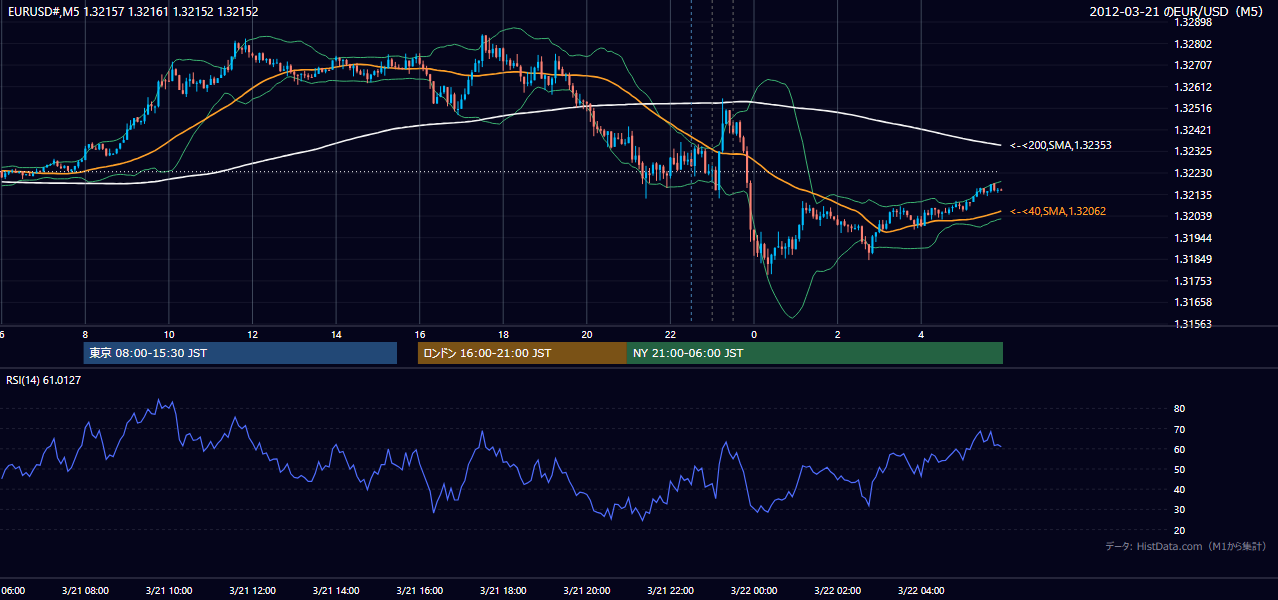Click hour tick 14 under the price chart
This screenshot has height=600, width=1278.
[x=336, y=335]
